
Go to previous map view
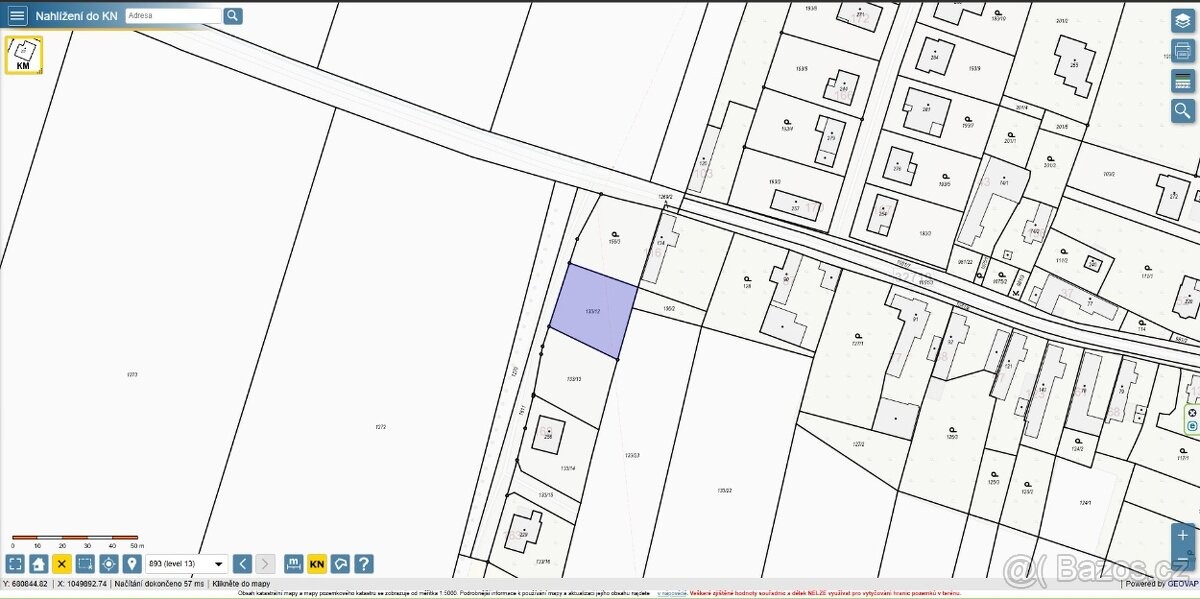tap(242, 564)
